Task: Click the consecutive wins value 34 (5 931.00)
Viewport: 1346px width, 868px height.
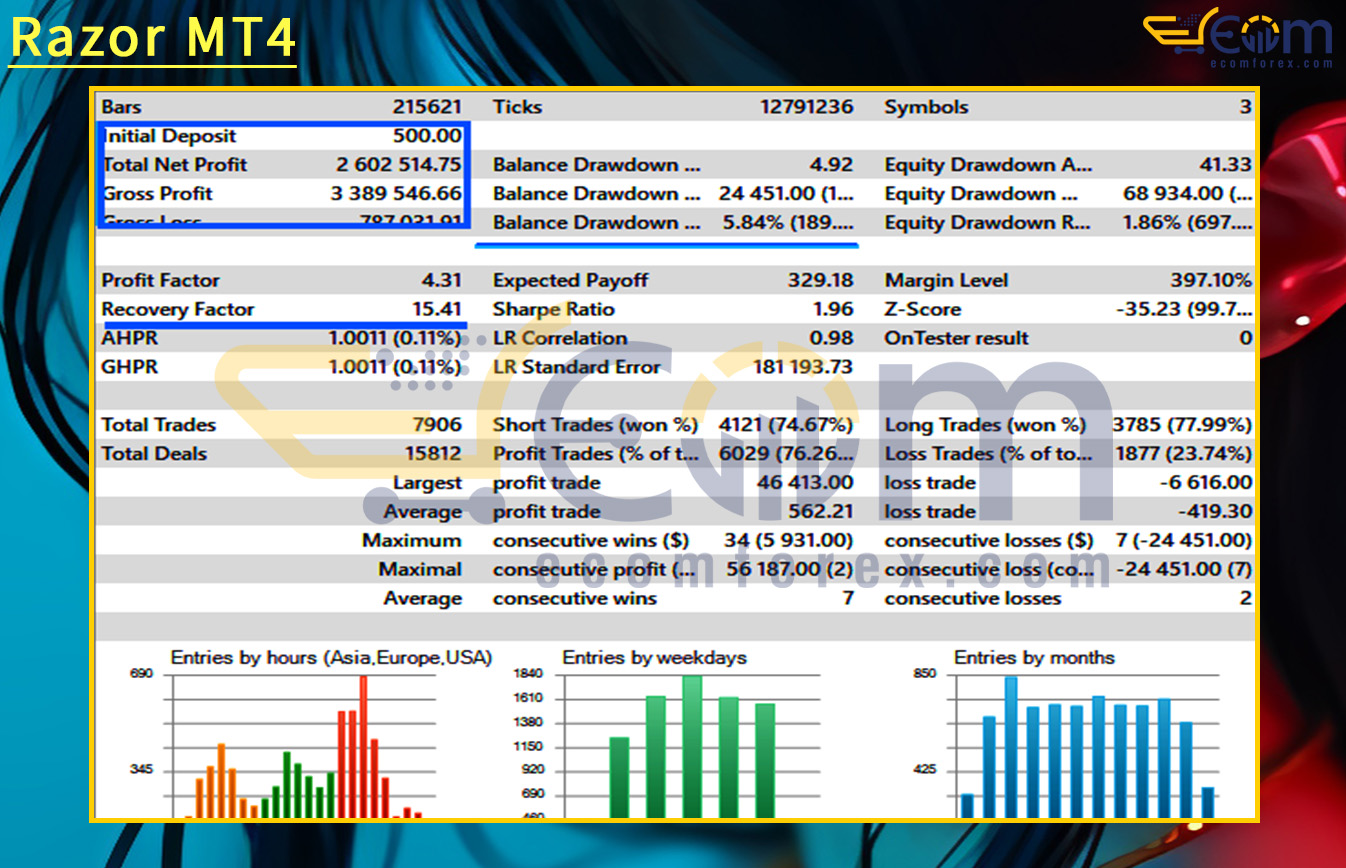Action: [789, 542]
